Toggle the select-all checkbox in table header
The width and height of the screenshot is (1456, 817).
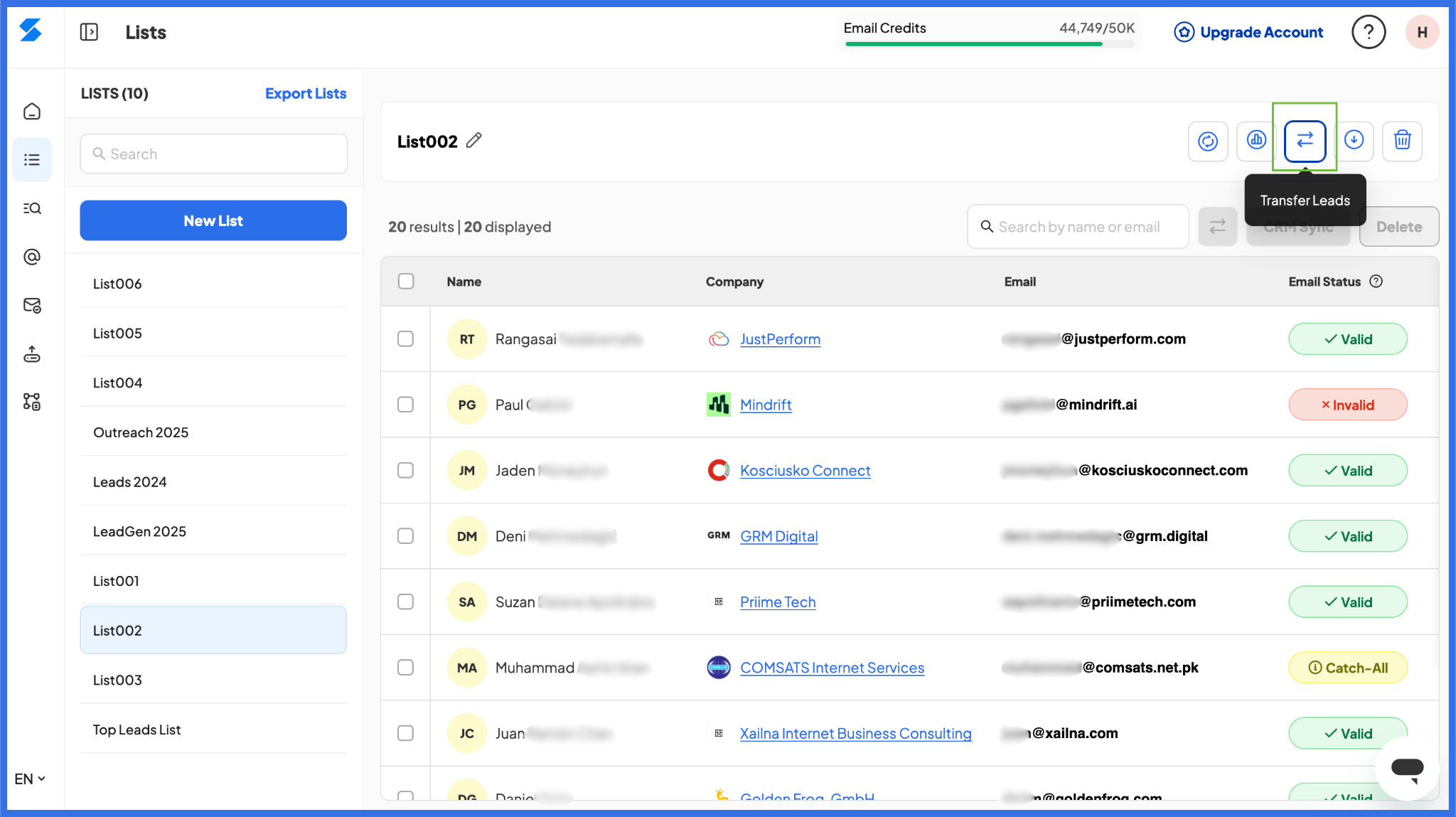point(406,282)
